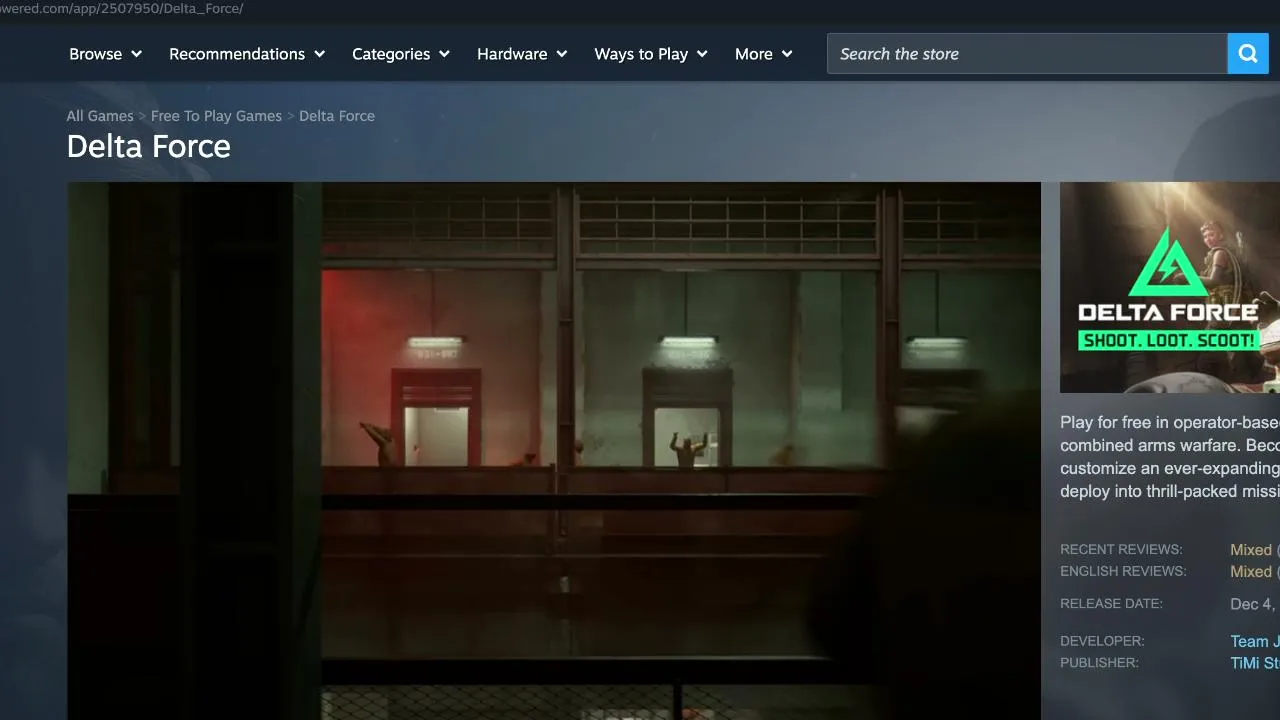Open the More menu
This screenshot has height=720, width=1280.
click(x=764, y=54)
